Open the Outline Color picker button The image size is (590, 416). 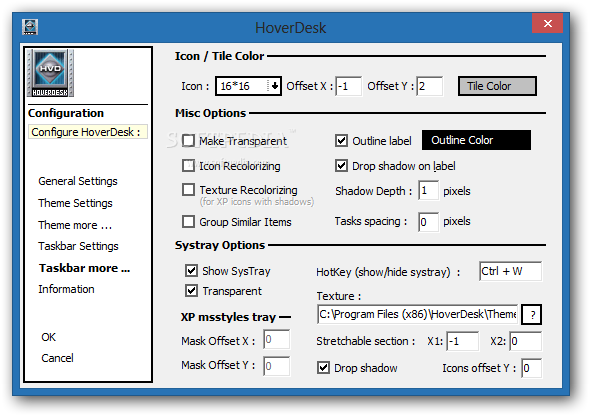click(x=476, y=140)
